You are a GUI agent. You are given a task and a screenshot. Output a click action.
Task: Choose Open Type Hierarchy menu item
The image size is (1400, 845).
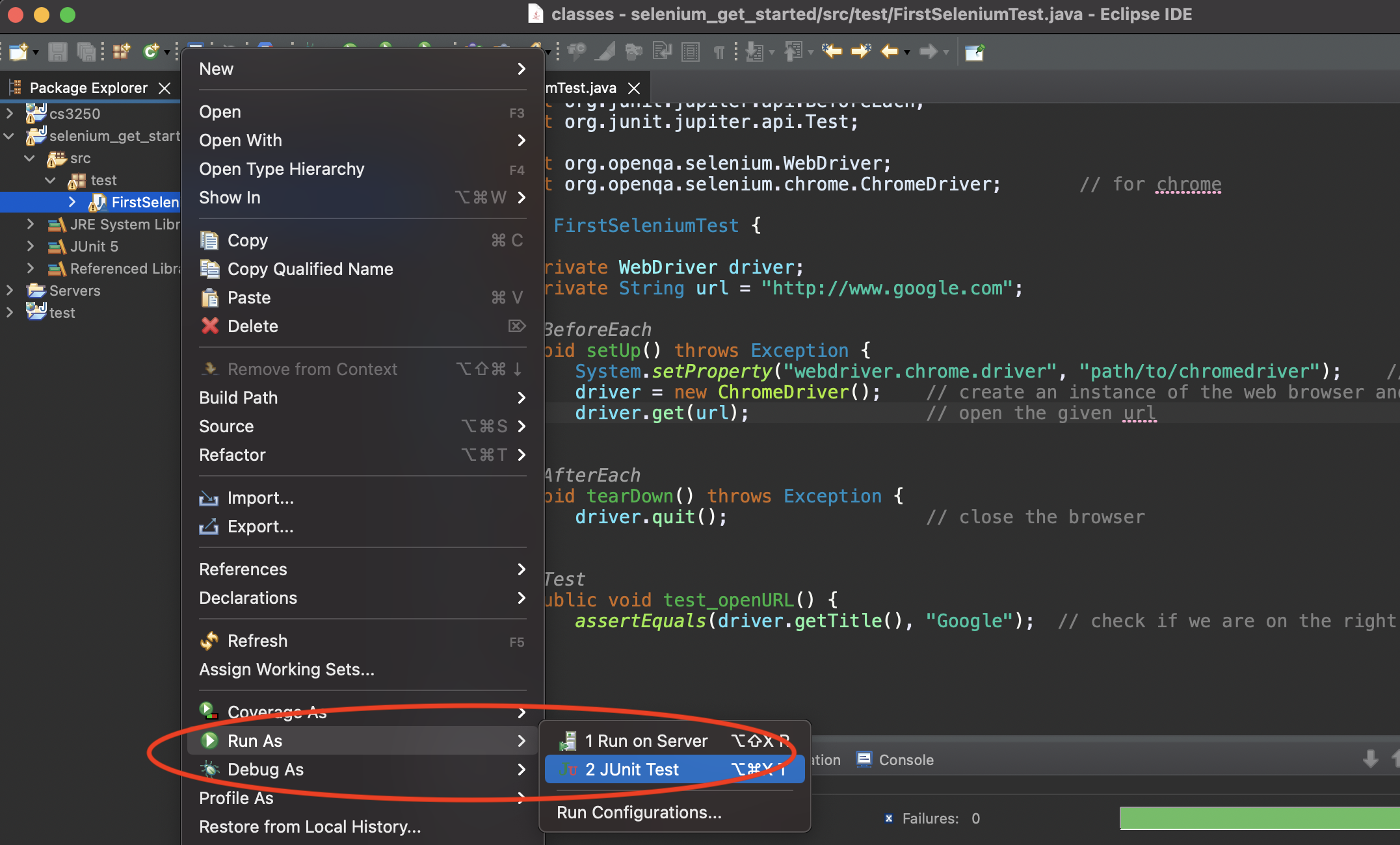[362, 169]
